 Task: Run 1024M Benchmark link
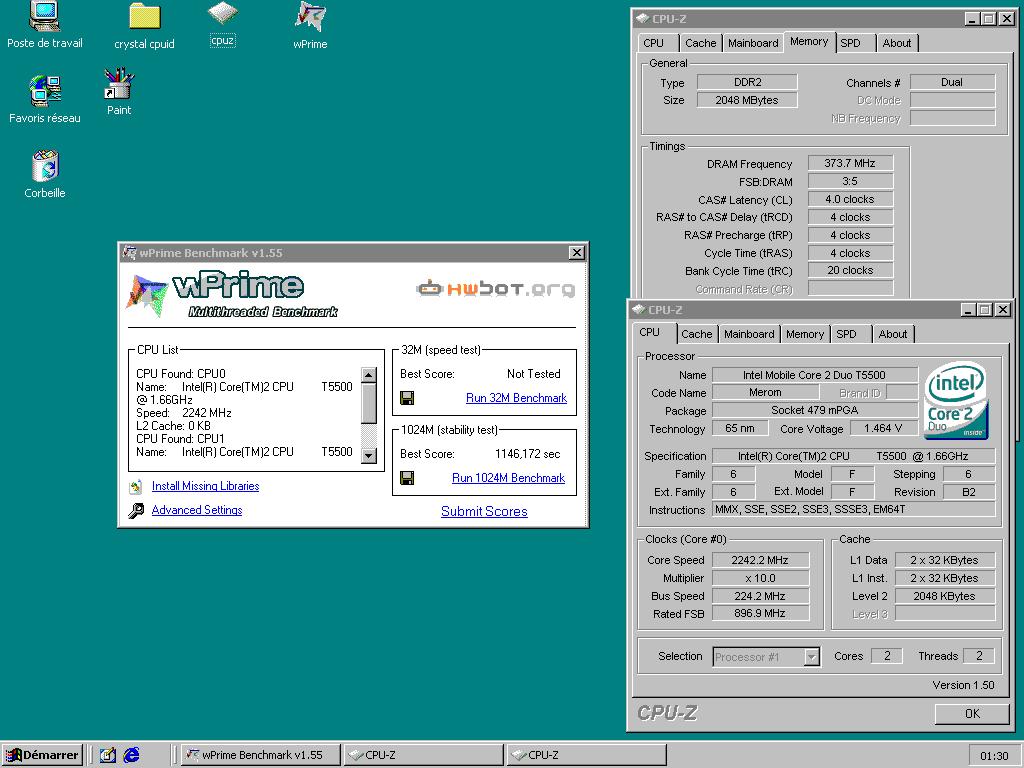coord(508,478)
